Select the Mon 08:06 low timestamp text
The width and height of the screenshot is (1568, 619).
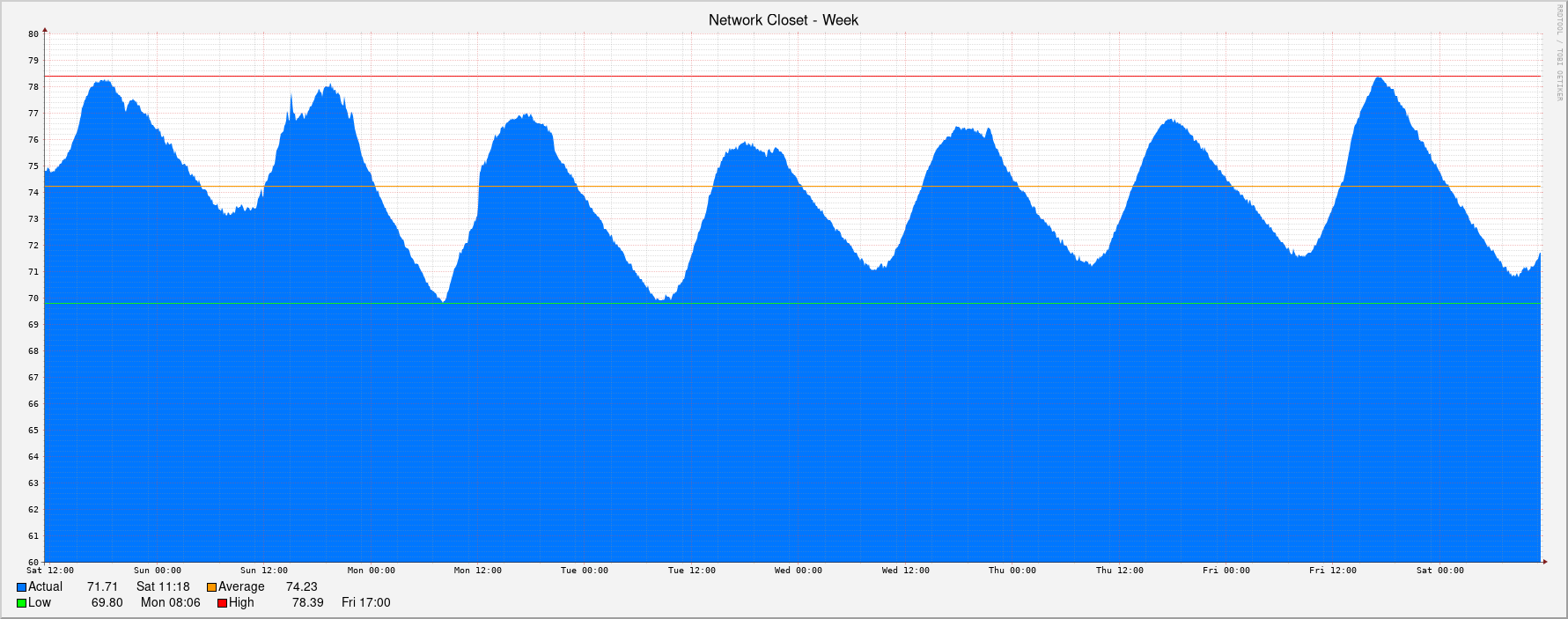pos(170,603)
